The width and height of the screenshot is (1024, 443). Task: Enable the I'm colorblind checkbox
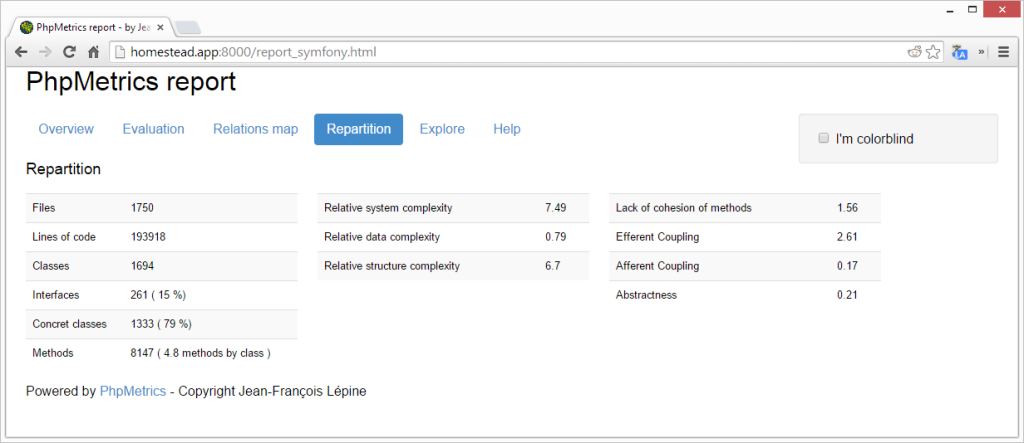[x=824, y=138]
